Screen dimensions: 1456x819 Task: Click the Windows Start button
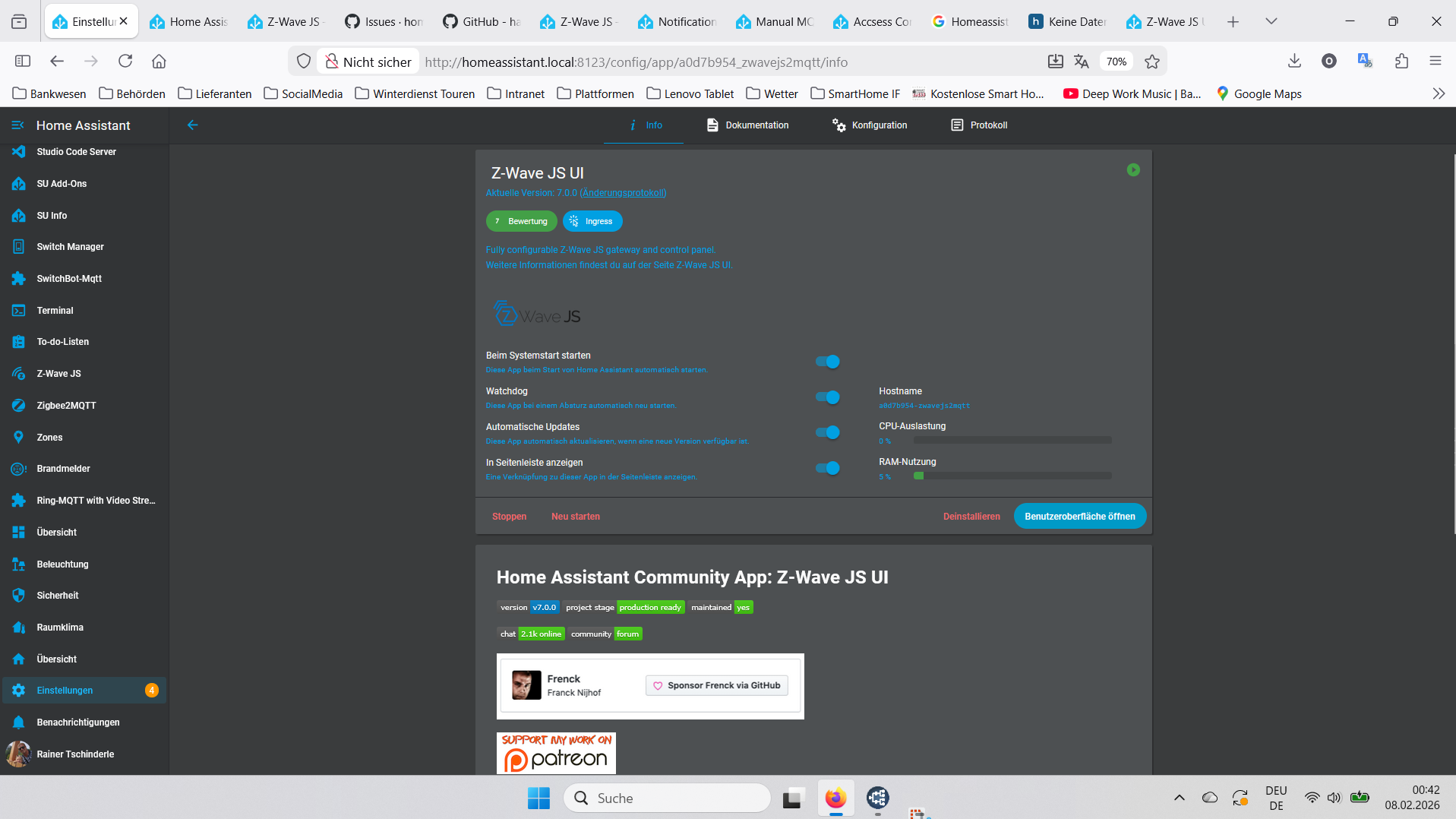click(x=538, y=798)
